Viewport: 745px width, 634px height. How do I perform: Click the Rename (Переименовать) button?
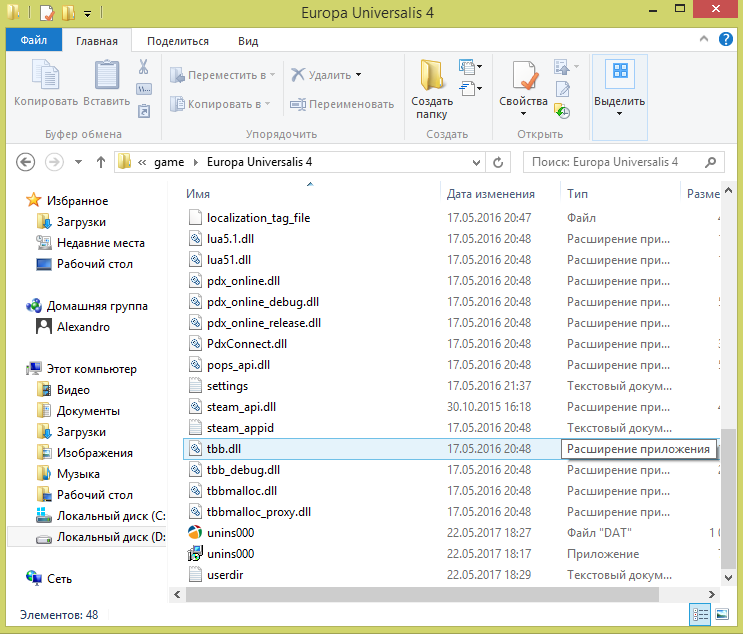[x=342, y=104]
